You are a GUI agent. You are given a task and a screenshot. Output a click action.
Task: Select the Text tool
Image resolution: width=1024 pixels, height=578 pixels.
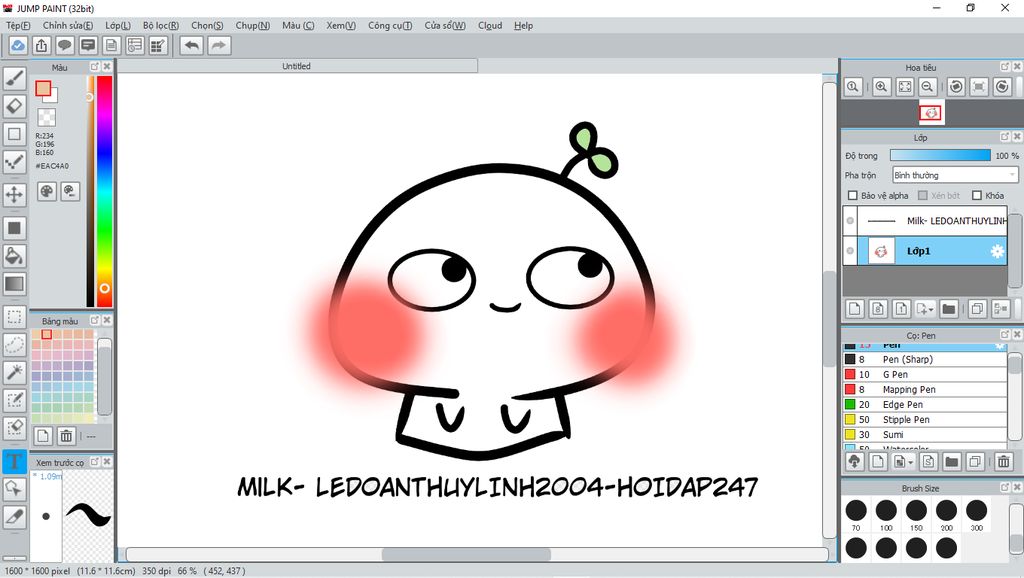point(14,461)
